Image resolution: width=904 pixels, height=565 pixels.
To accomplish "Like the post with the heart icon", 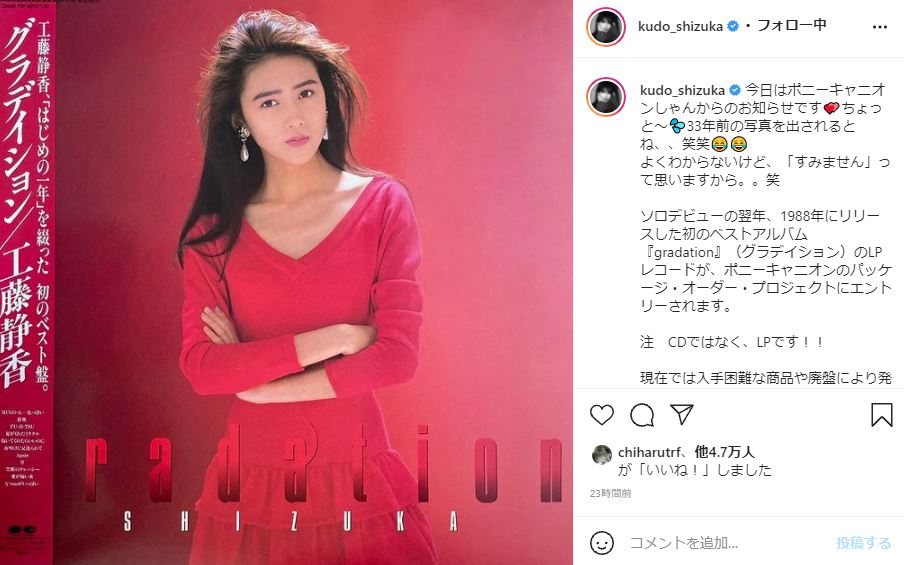I will pyautogui.click(x=602, y=415).
